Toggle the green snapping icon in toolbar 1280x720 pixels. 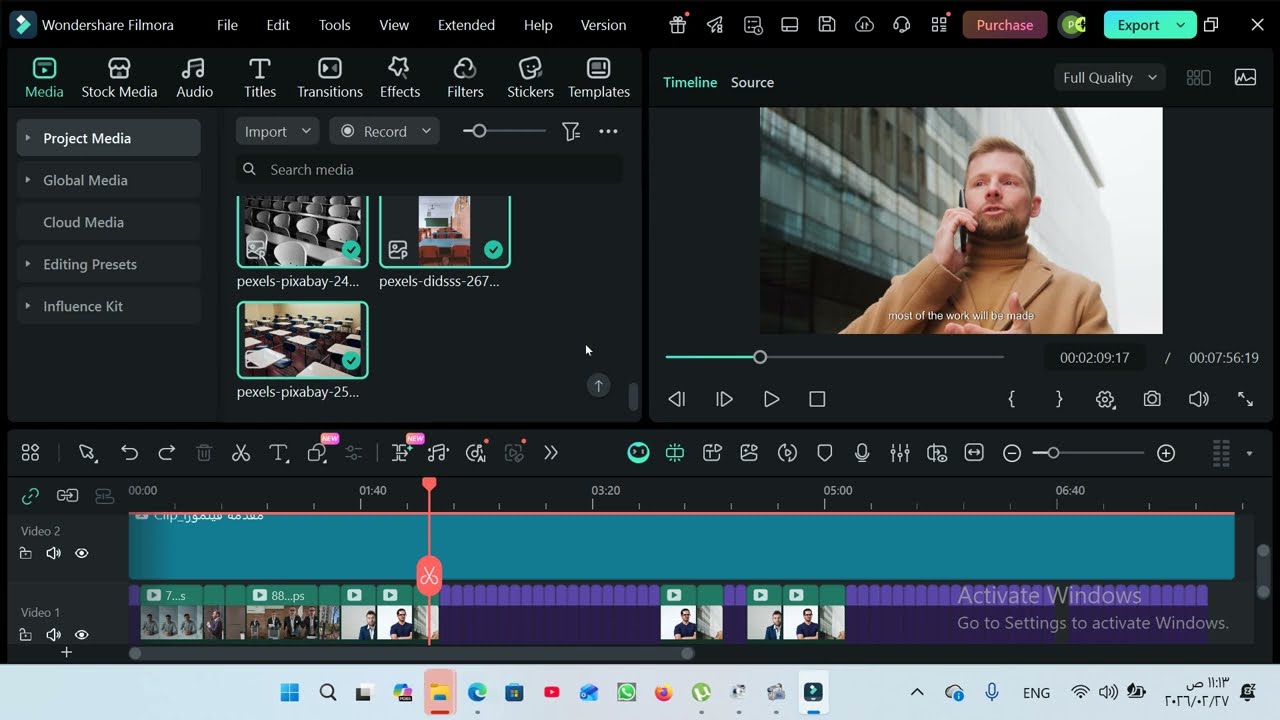pos(675,453)
